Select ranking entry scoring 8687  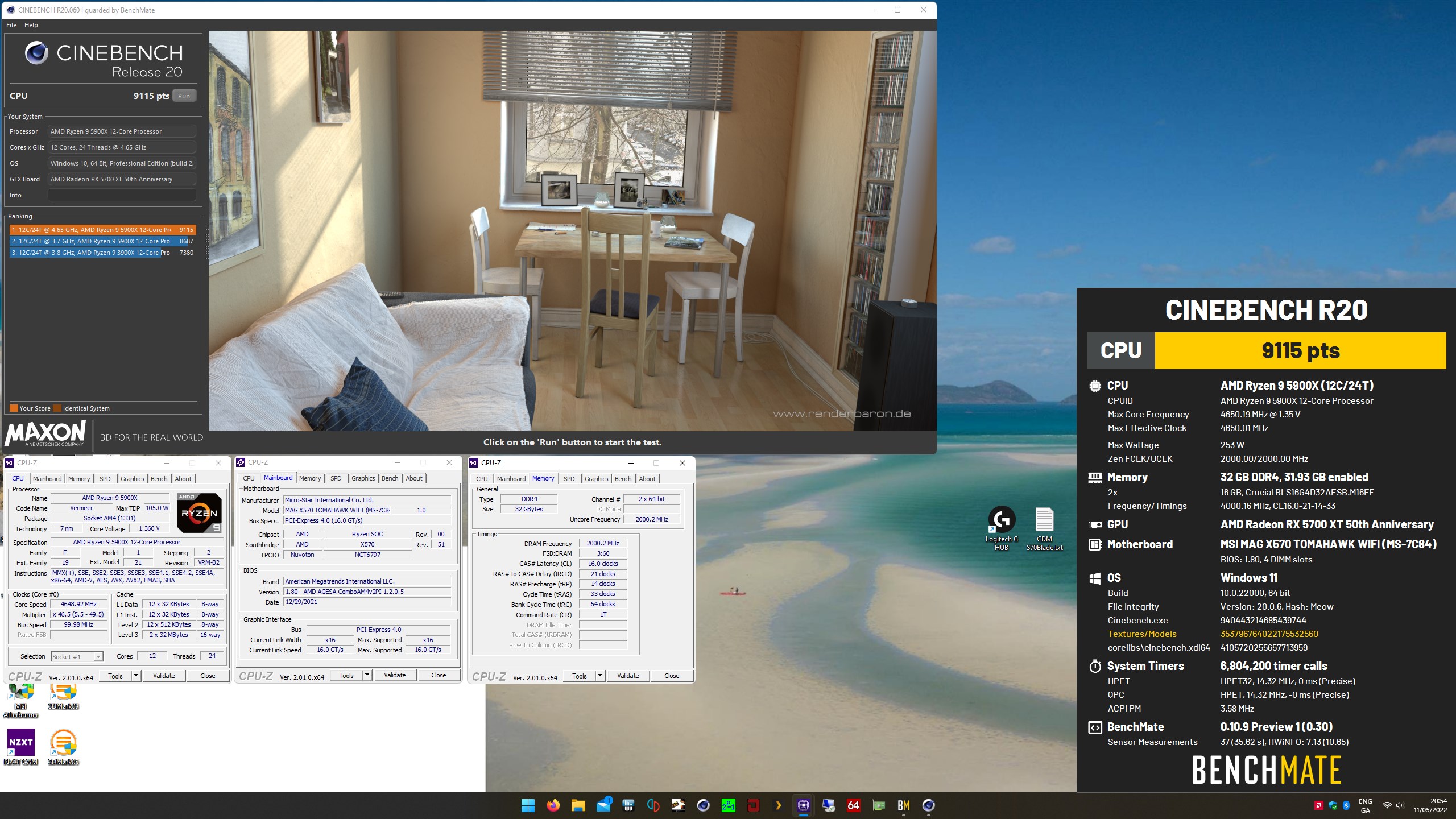tap(102, 241)
